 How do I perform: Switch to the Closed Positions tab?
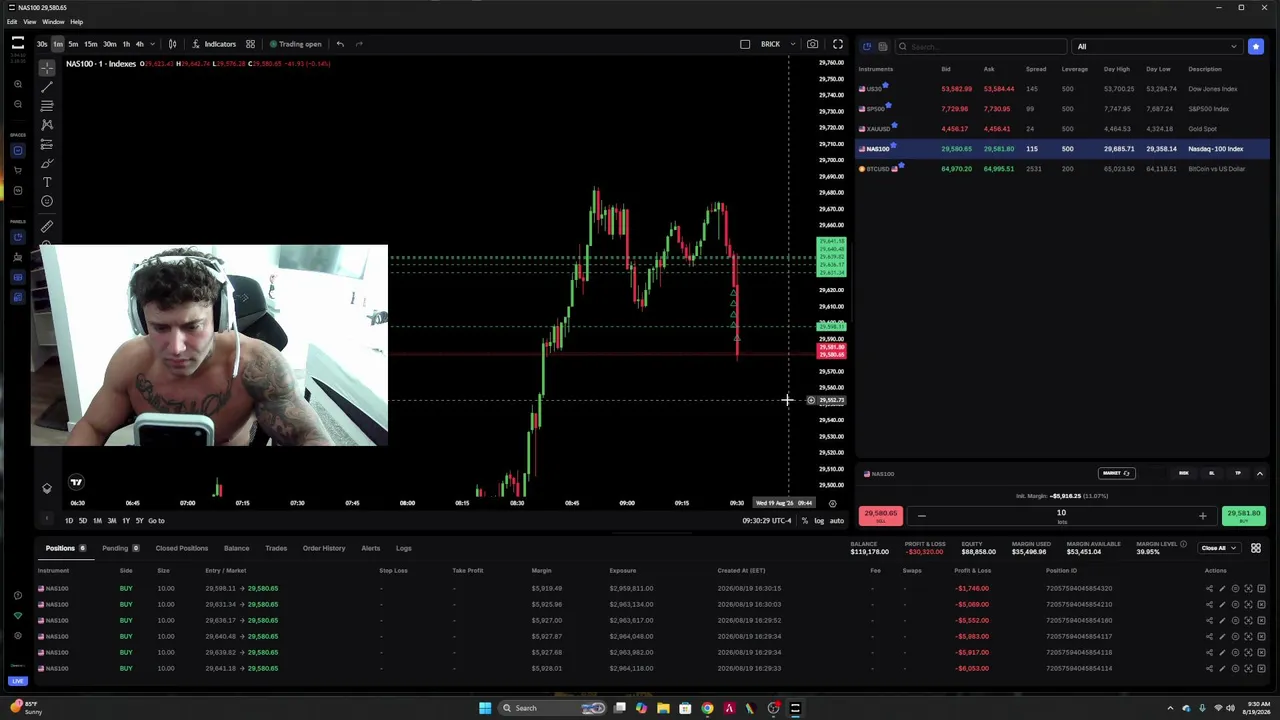(x=182, y=548)
